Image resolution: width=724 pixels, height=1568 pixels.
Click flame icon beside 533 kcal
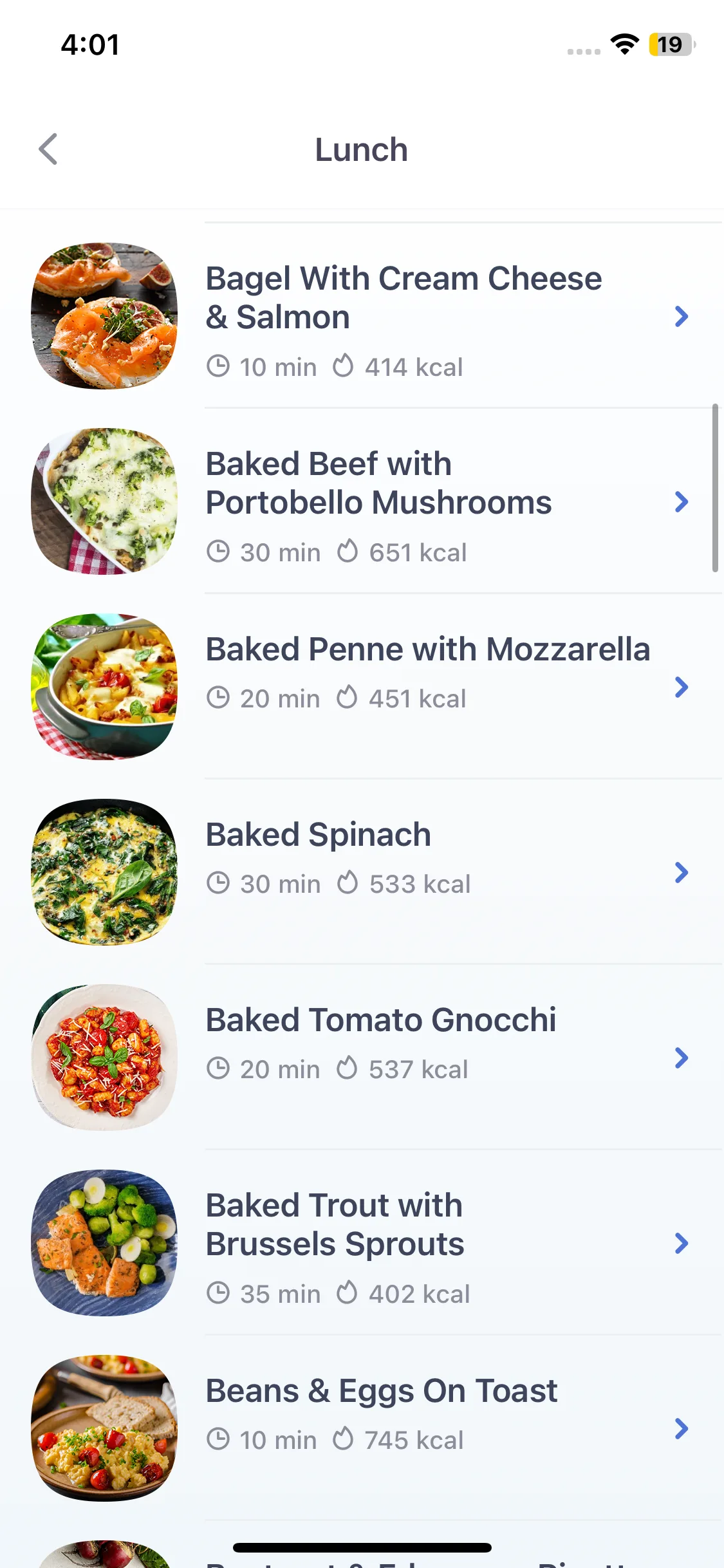pos(348,883)
